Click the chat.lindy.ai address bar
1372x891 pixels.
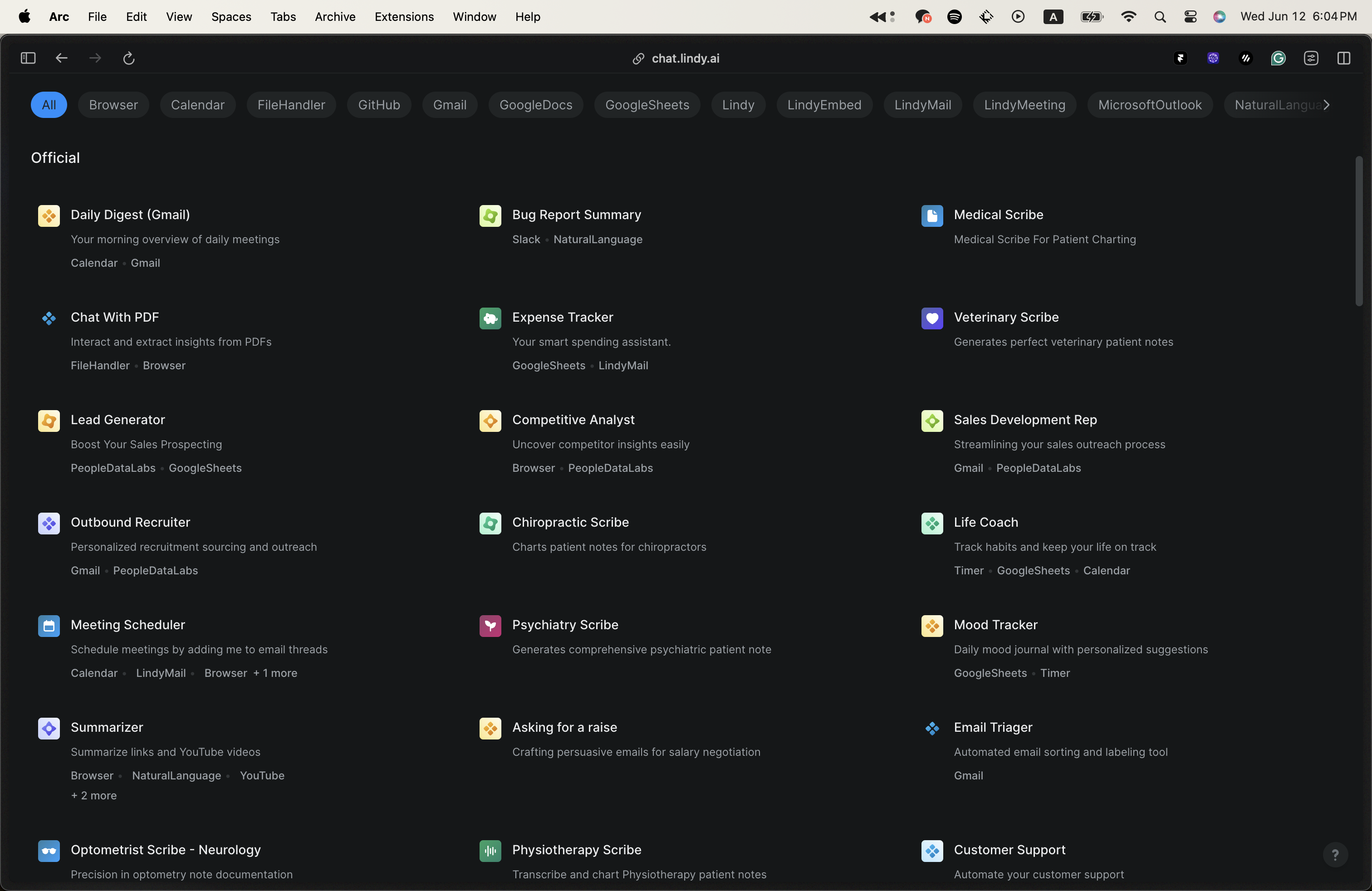(676, 58)
